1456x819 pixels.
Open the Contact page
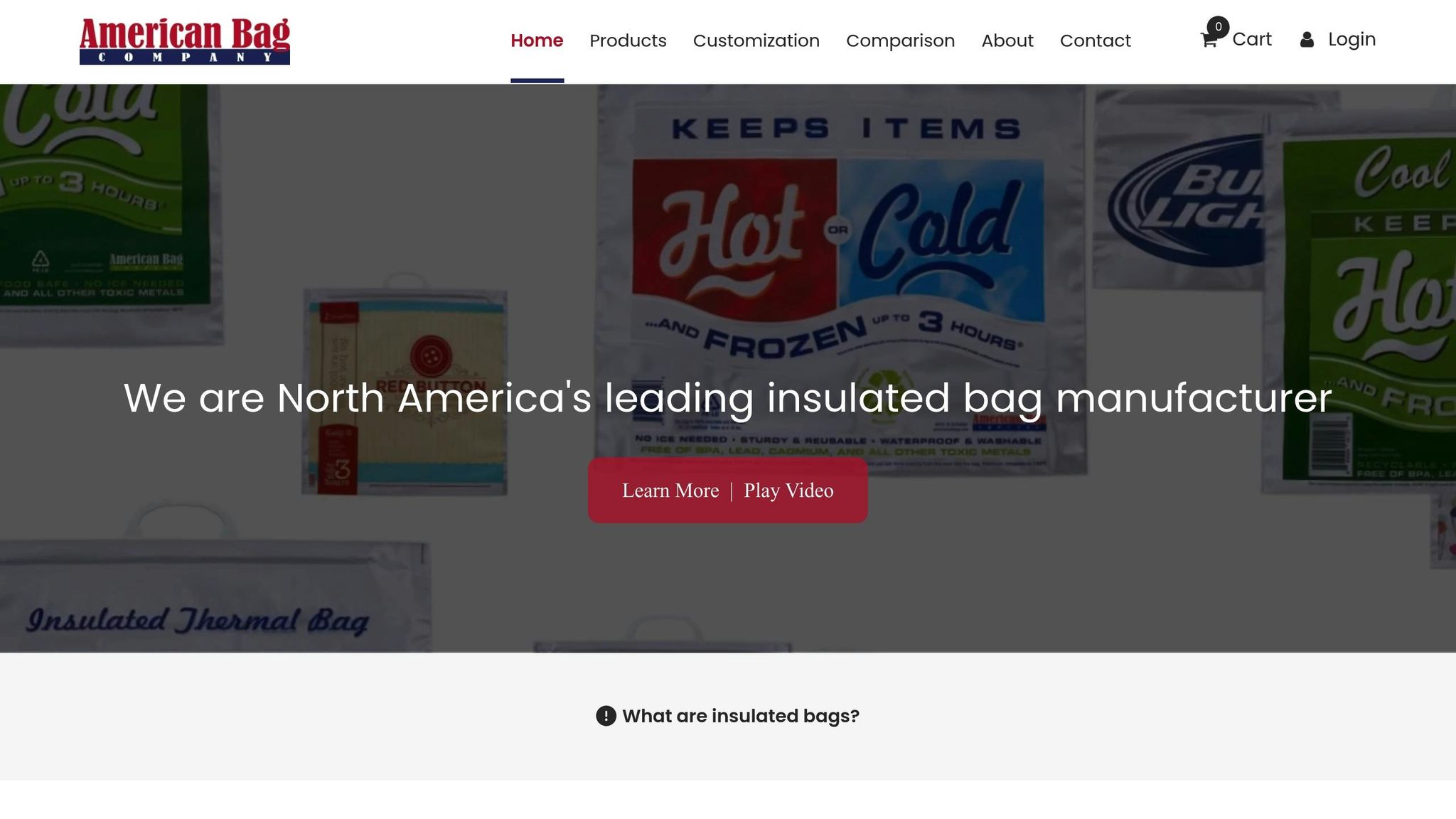[x=1095, y=41]
